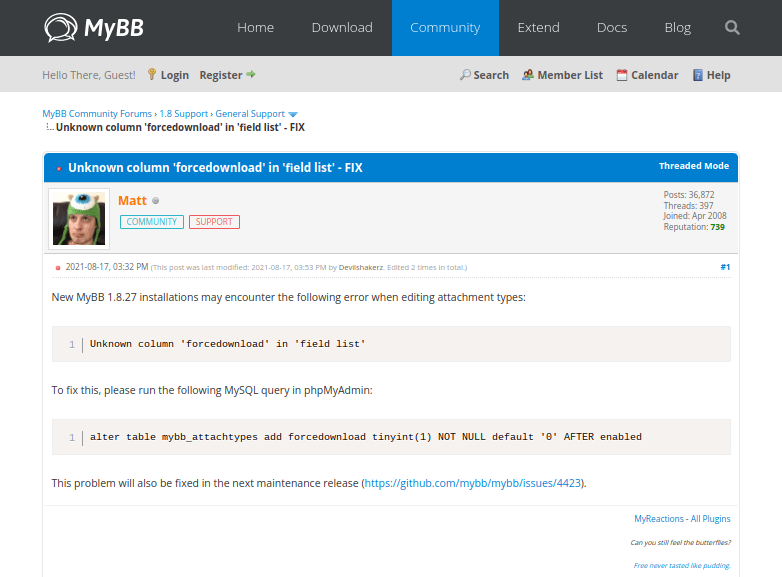Click the thread title in the blue header

tap(215, 168)
